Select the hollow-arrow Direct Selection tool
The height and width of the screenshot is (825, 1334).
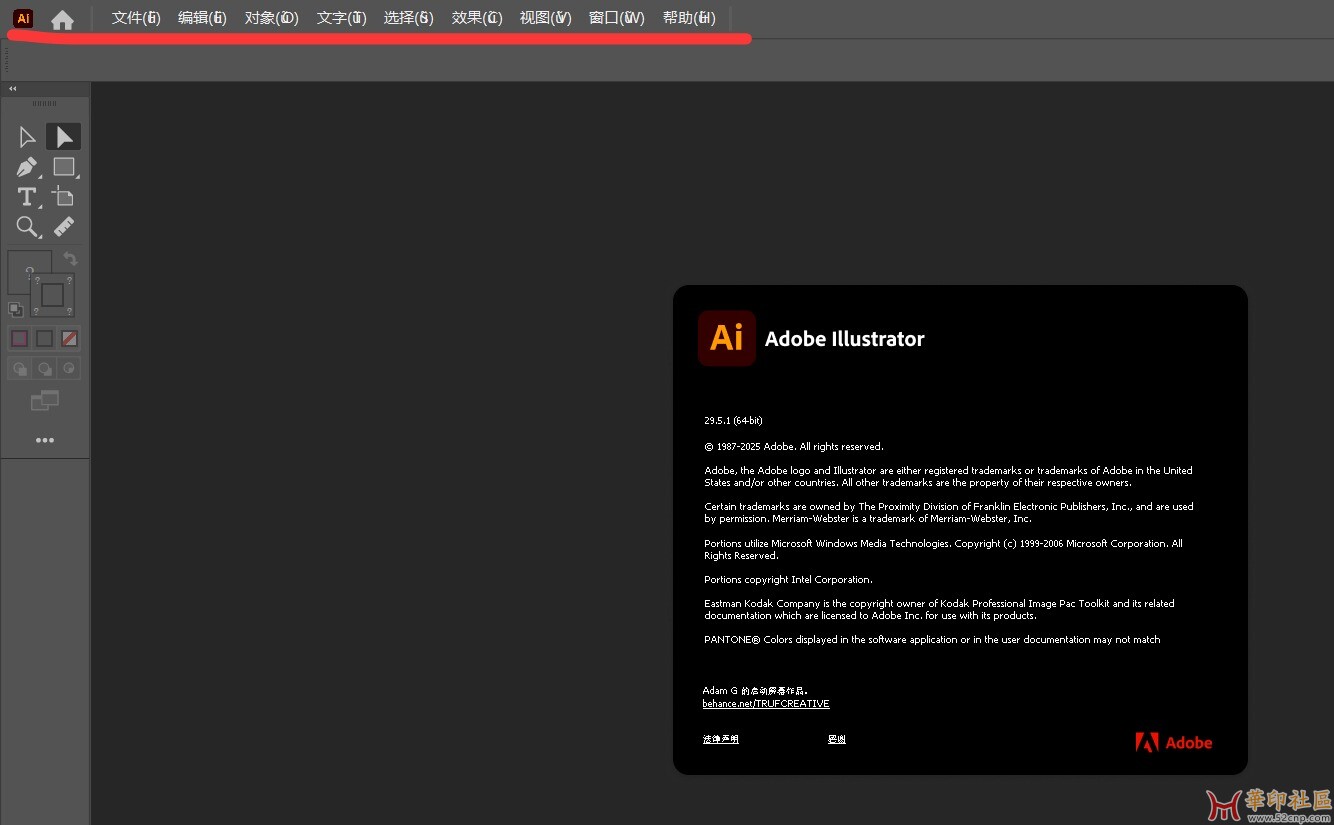coord(27,137)
